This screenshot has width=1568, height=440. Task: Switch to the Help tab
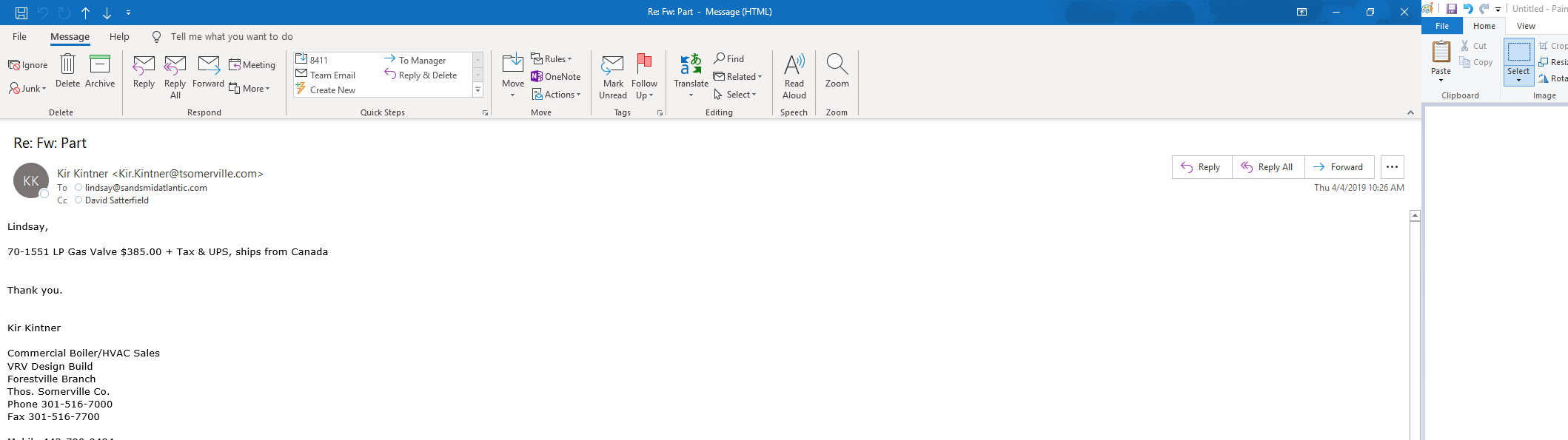[119, 37]
